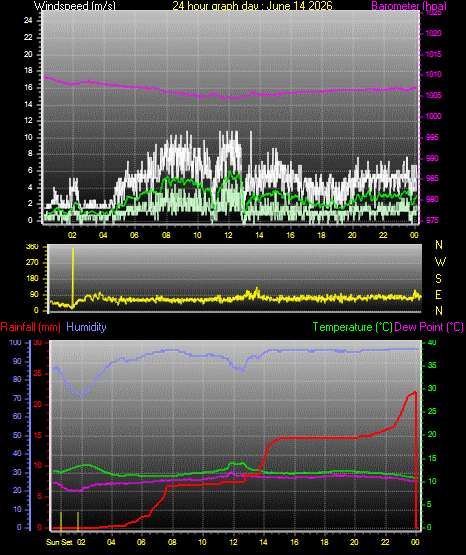Click the 12 hour tick on windspeed graph
This screenshot has height=555, width=466.
[x=228, y=235]
